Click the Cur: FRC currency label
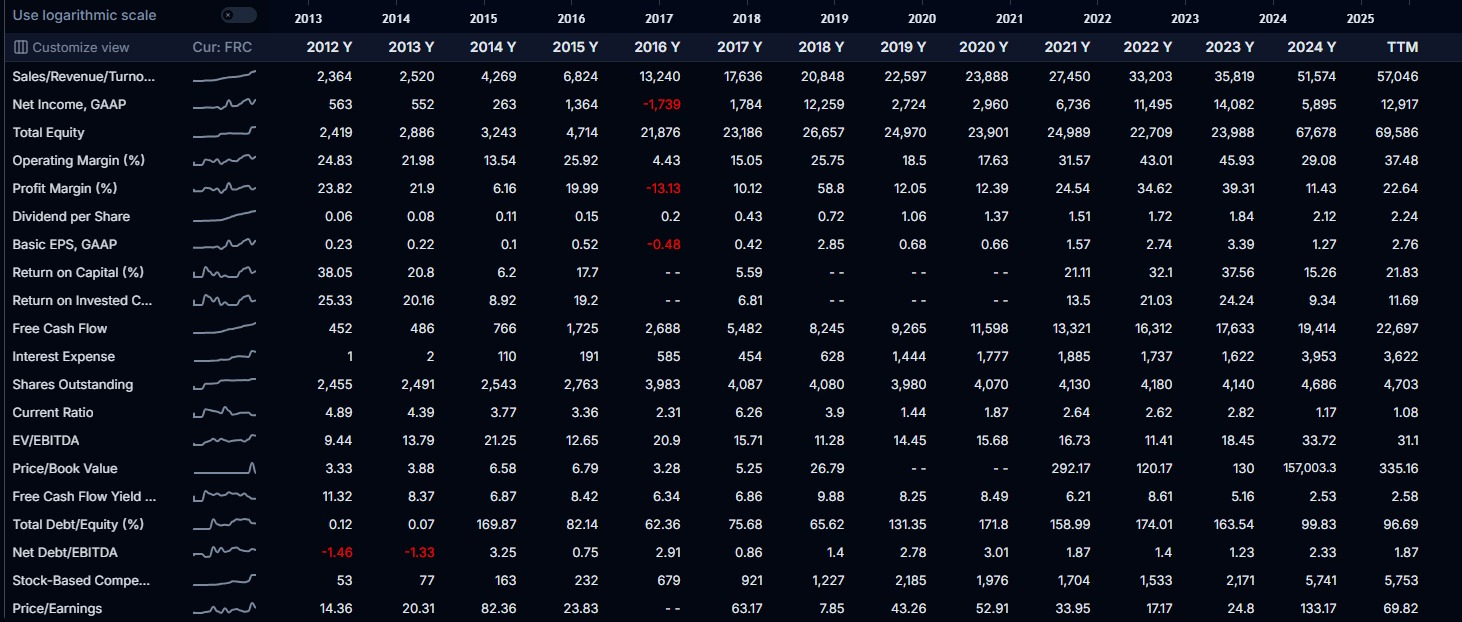The height and width of the screenshot is (622, 1462). 222,47
